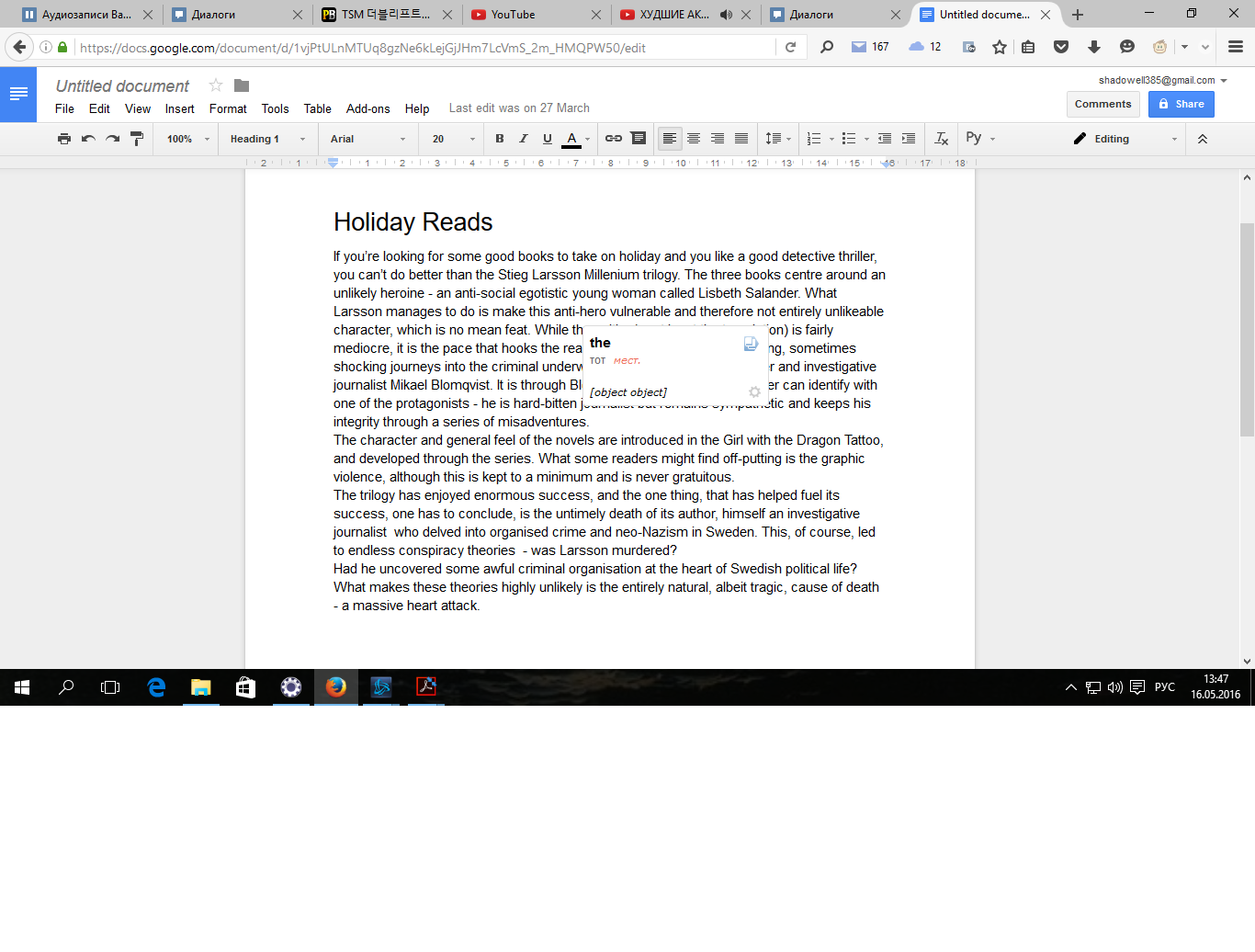Open line spacing dropdown
Viewport: 1255px width, 952px height.
coord(778,139)
